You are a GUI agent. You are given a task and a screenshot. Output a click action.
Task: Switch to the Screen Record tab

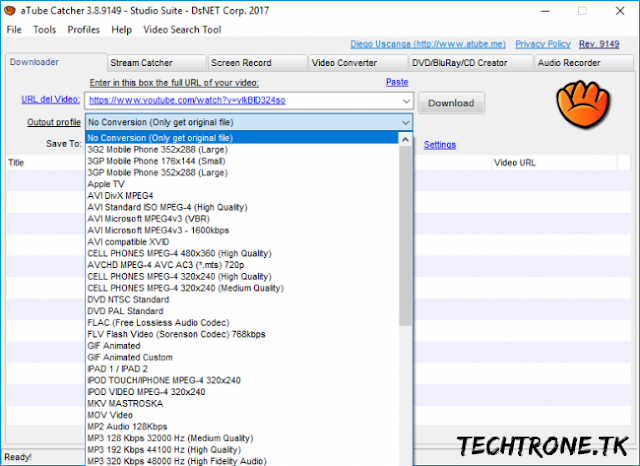pyautogui.click(x=257, y=63)
